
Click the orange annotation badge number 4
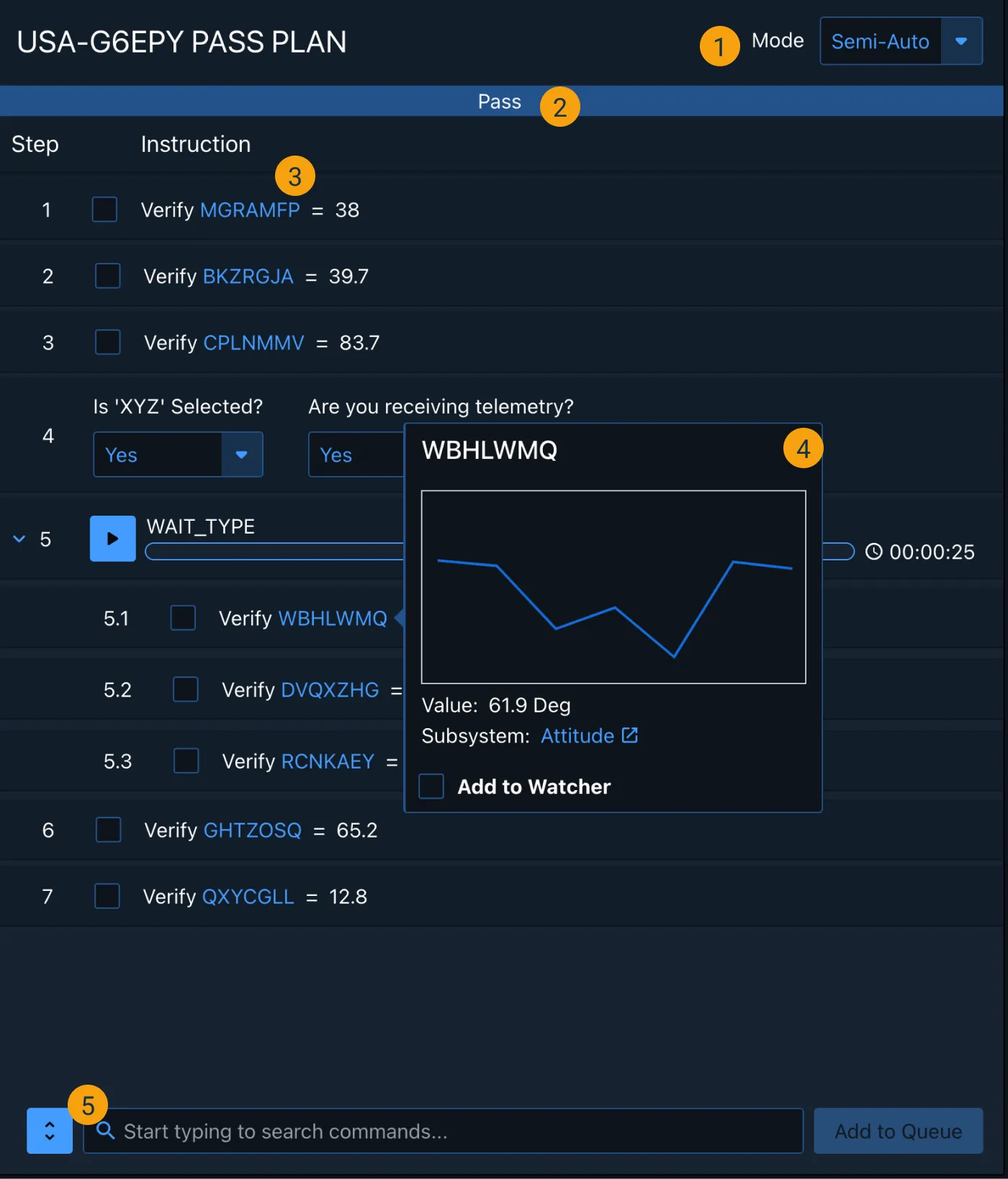[x=803, y=449]
